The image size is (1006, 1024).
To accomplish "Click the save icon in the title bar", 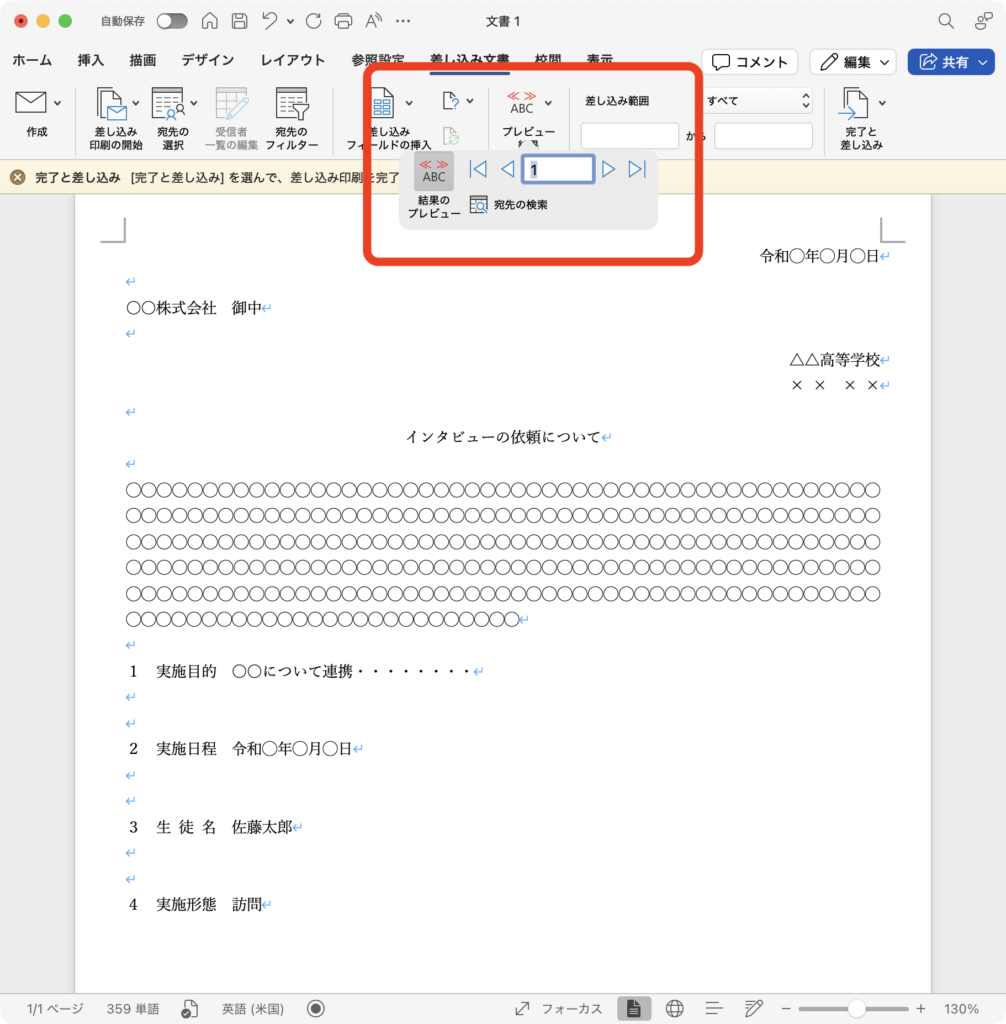I will (239, 21).
